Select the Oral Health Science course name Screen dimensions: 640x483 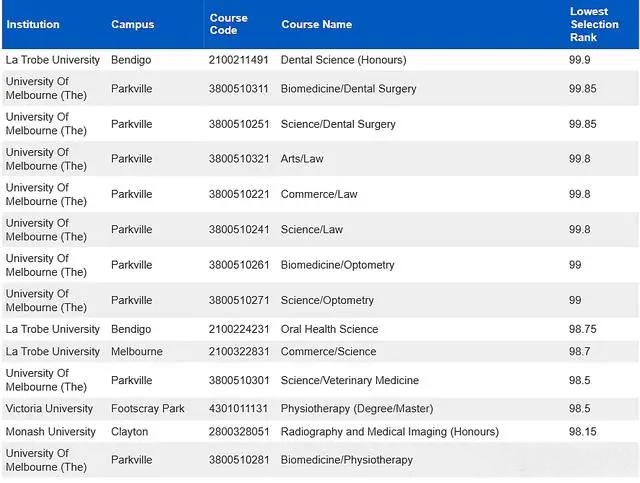pos(329,329)
